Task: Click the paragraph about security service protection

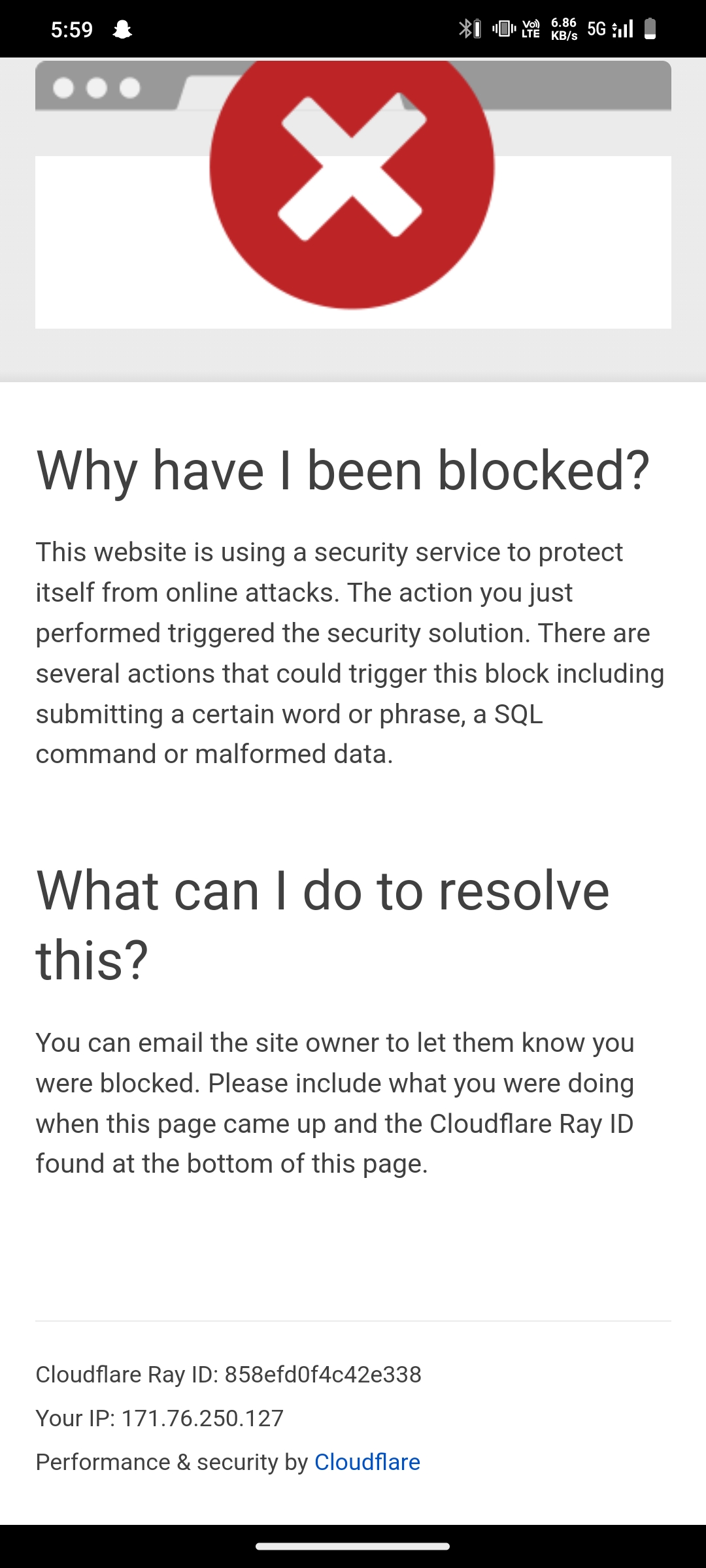Action: [x=350, y=653]
